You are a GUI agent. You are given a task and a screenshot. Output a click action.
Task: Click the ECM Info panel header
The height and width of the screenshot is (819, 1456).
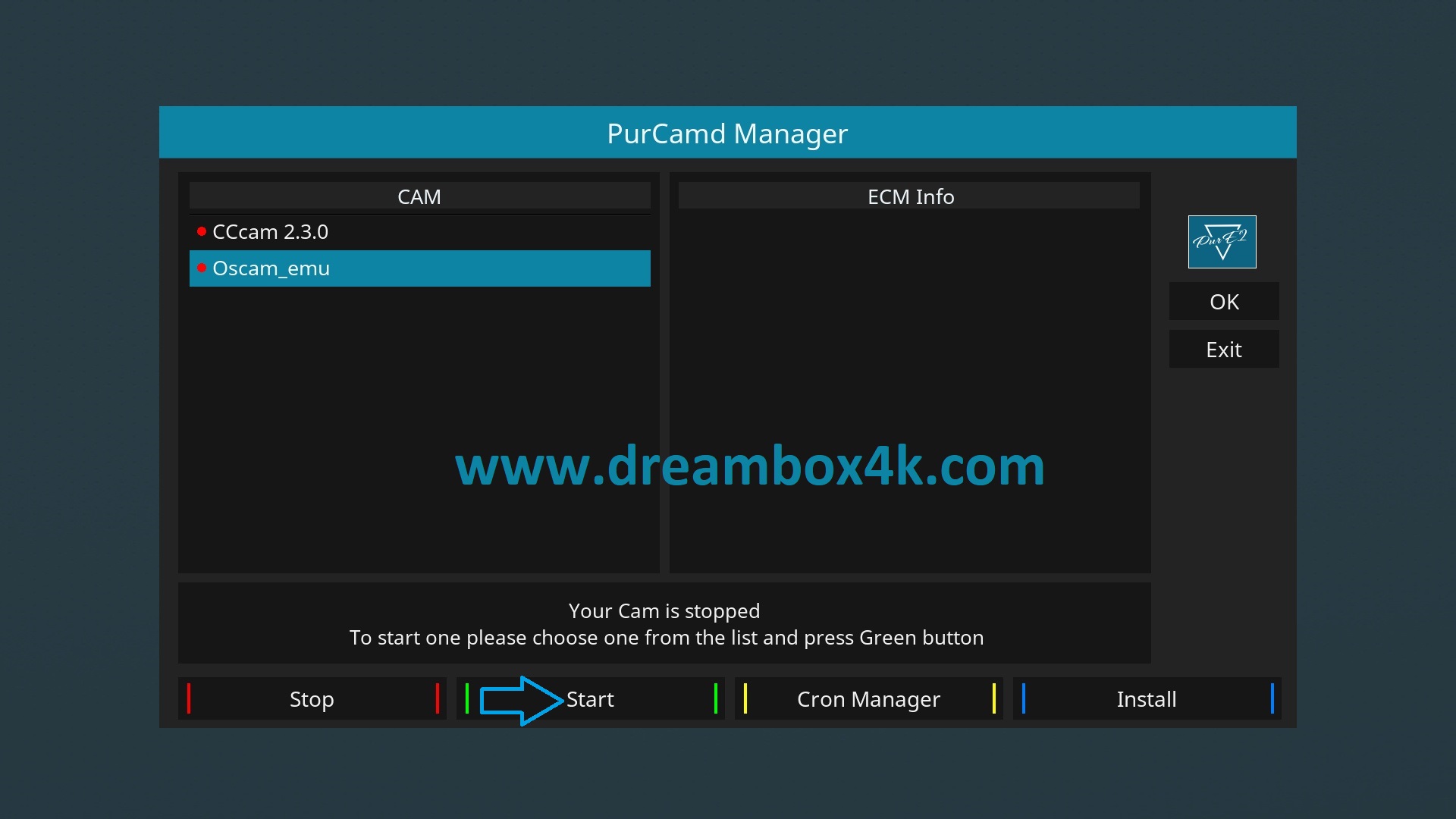pyautogui.click(x=909, y=196)
